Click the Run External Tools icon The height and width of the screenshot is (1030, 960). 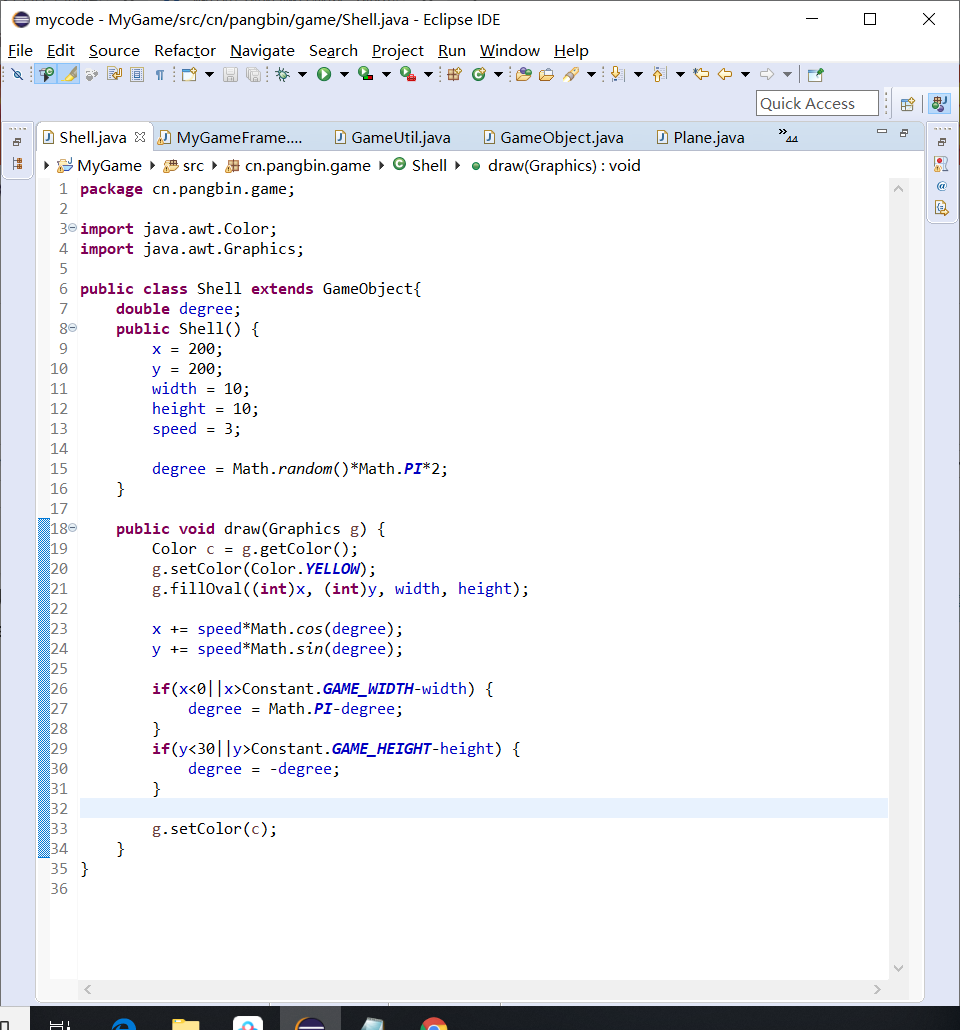pos(407,74)
